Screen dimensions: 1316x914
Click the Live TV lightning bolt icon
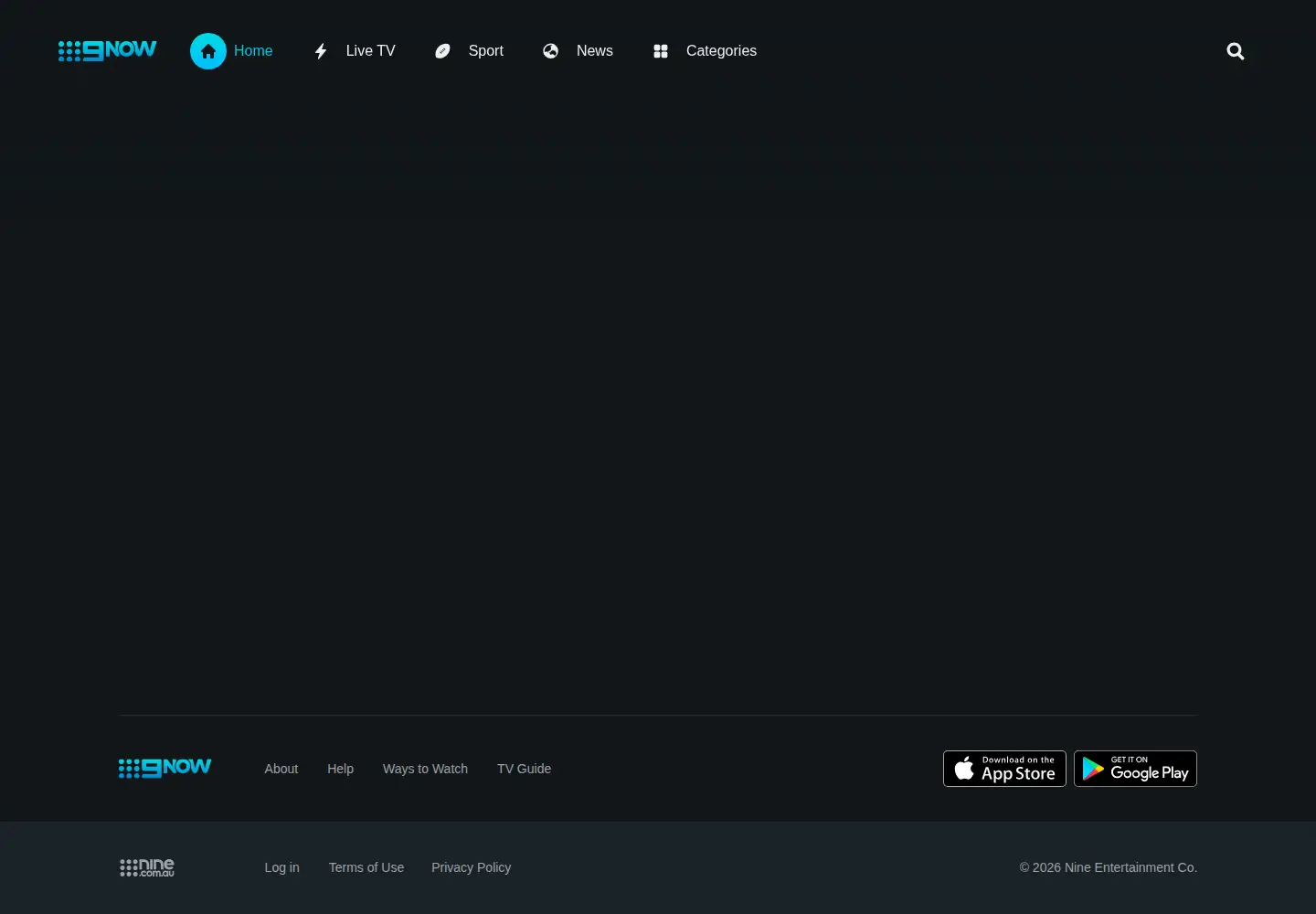(x=321, y=51)
